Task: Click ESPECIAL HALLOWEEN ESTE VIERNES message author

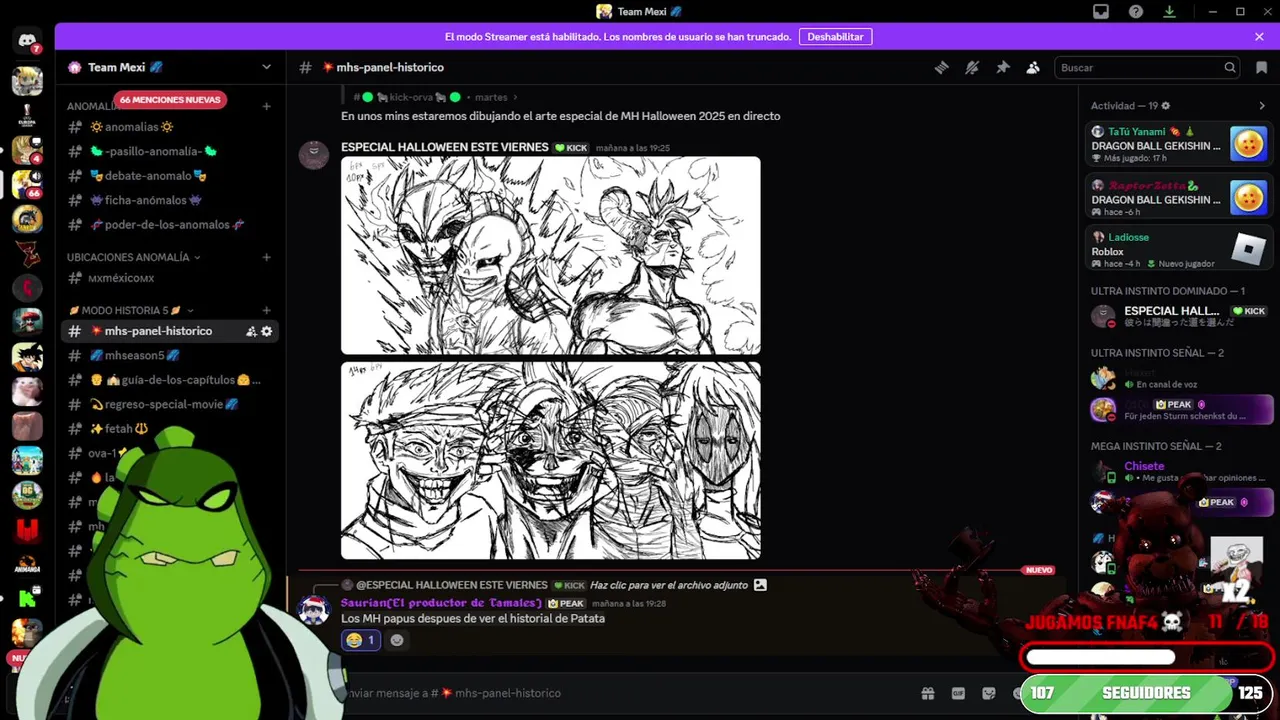Action: [444, 147]
